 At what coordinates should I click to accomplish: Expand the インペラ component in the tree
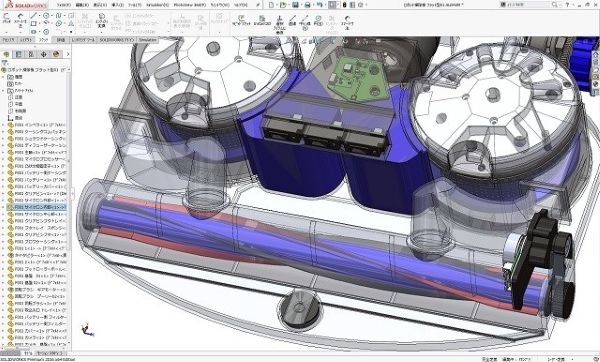(x=3, y=125)
